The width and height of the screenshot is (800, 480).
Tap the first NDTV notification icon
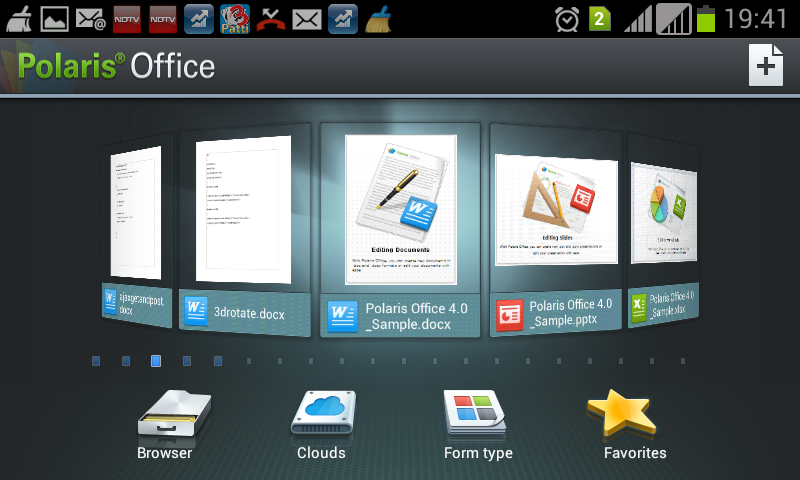(127, 19)
